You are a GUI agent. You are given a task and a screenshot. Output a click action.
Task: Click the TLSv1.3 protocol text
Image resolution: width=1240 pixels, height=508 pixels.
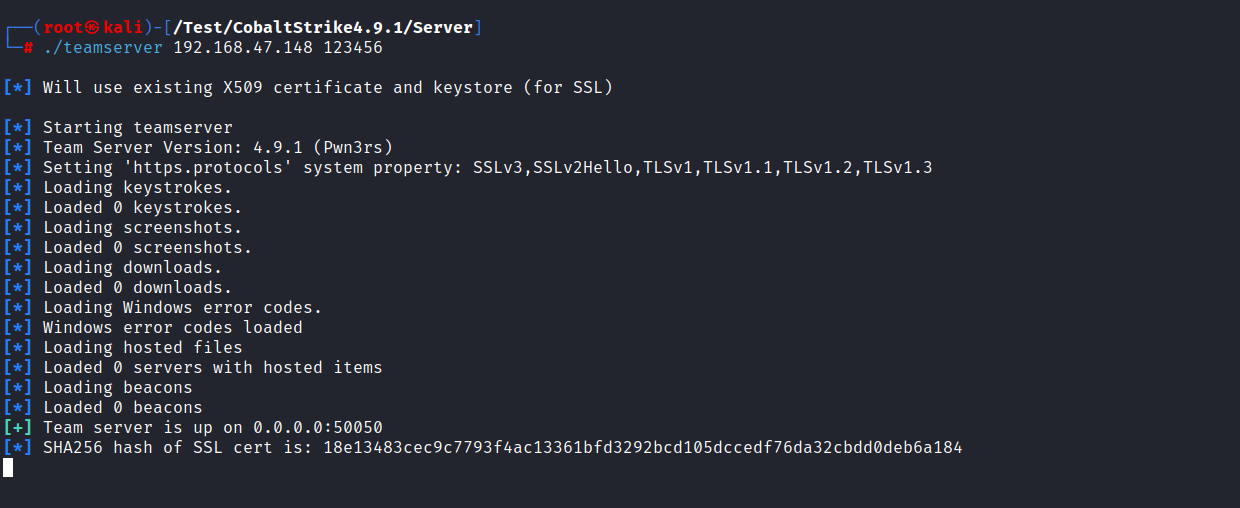[898, 168]
